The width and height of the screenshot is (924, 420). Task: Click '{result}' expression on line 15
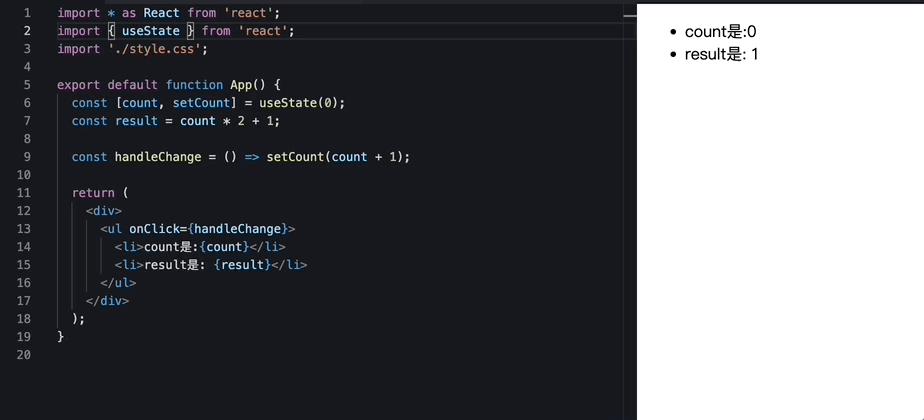(x=242, y=265)
